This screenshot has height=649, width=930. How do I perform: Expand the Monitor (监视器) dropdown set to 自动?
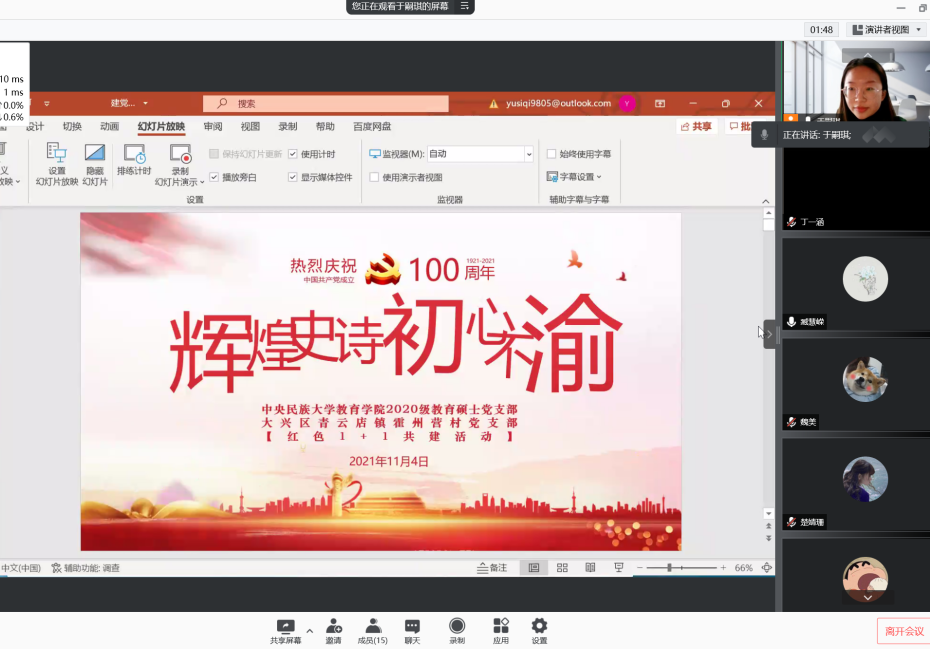pos(529,154)
